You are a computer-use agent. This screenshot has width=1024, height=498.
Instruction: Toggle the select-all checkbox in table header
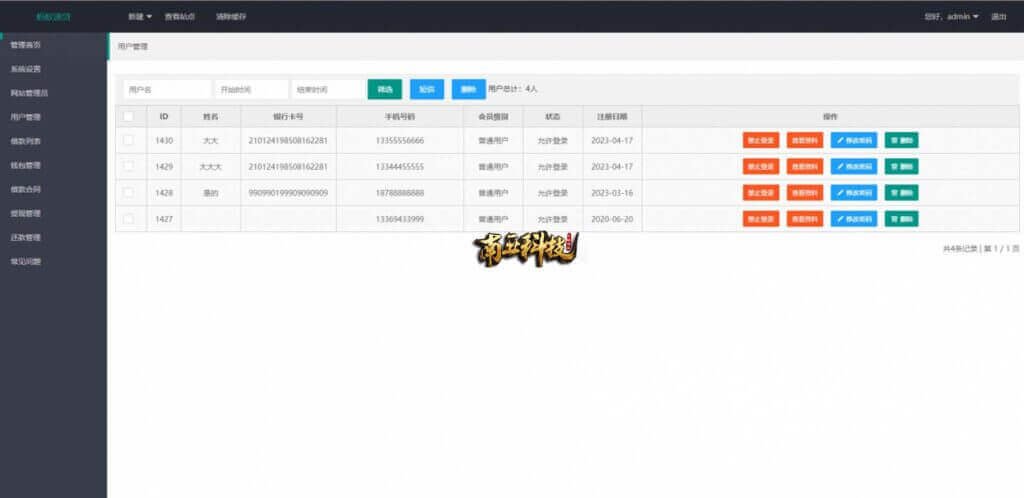click(128, 117)
